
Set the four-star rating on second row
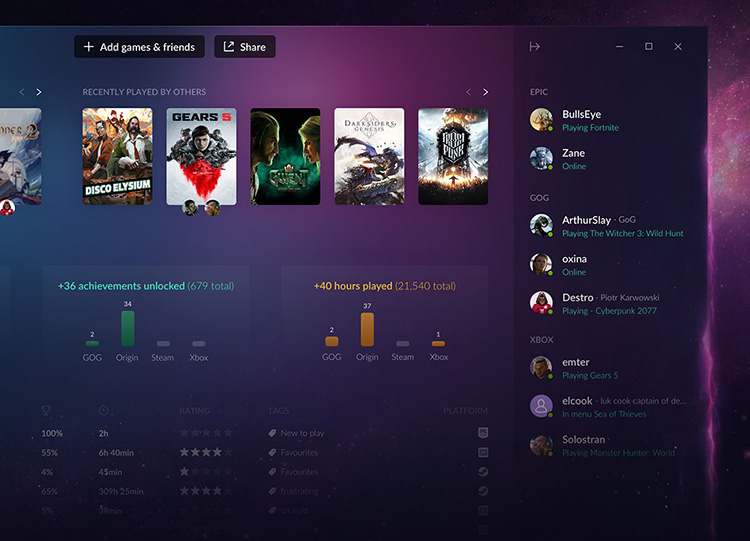[x=207, y=452]
